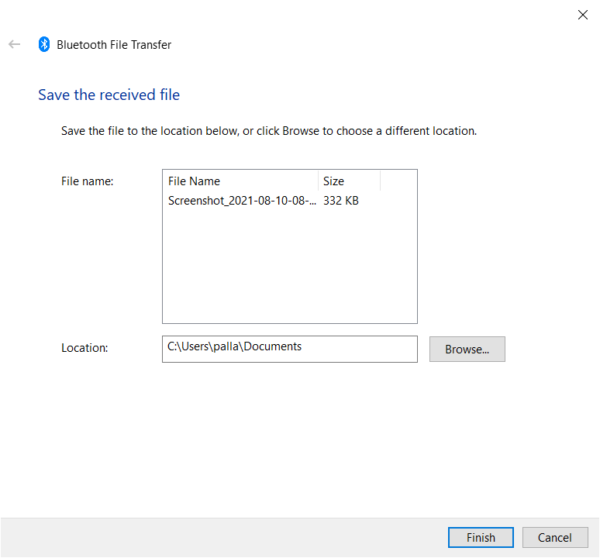Close the Bluetooth File Transfer window
Screen dimensions: 600x558
pyautogui.click(x=583, y=14)
